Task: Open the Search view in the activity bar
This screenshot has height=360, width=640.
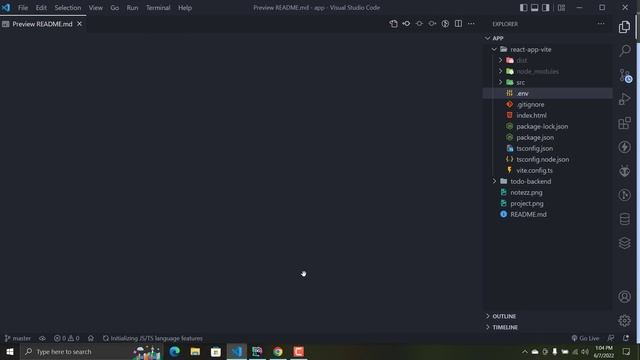Action: (x=624, y=51)
